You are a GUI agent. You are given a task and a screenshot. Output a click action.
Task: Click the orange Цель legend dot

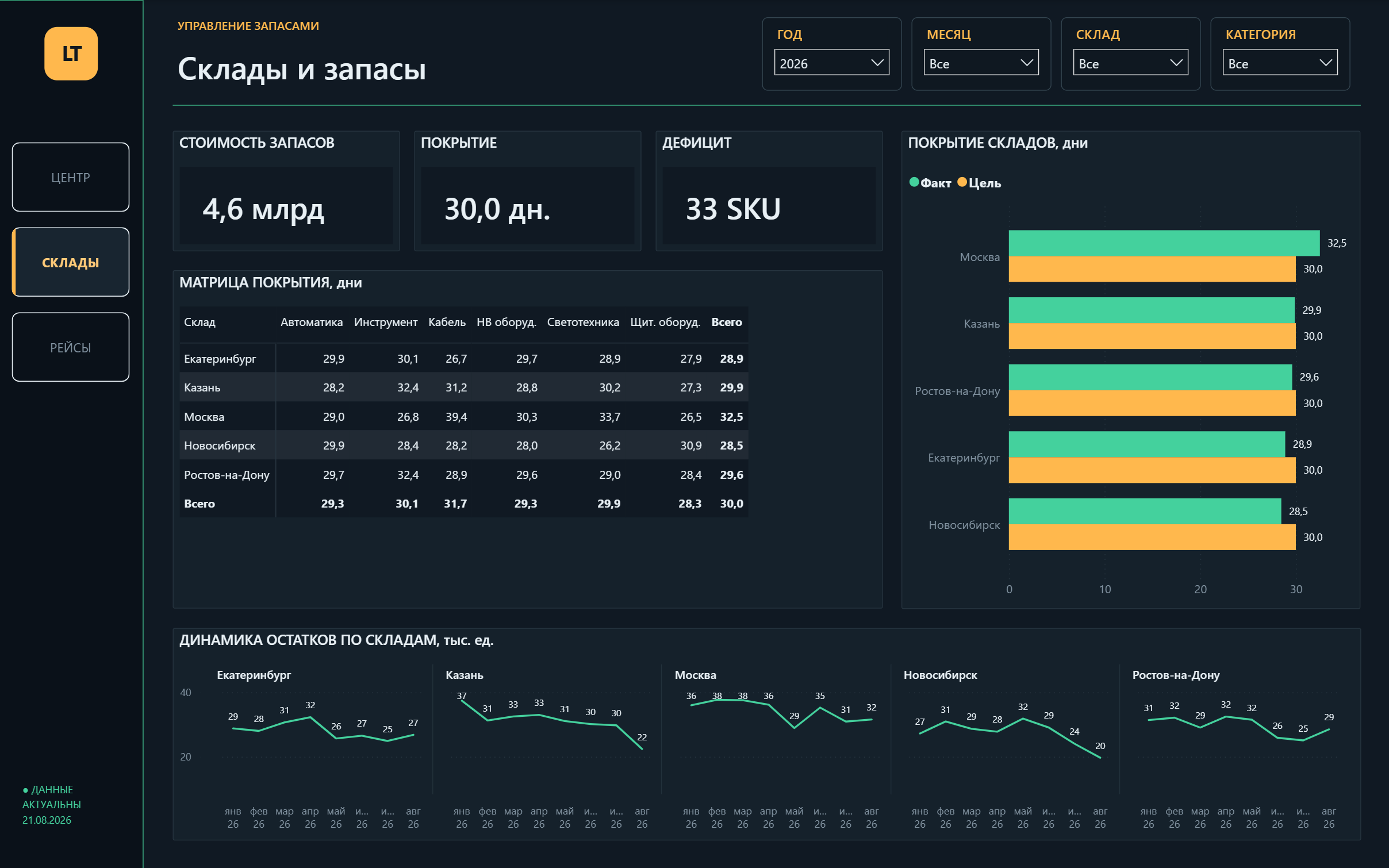tap(962, 182)
